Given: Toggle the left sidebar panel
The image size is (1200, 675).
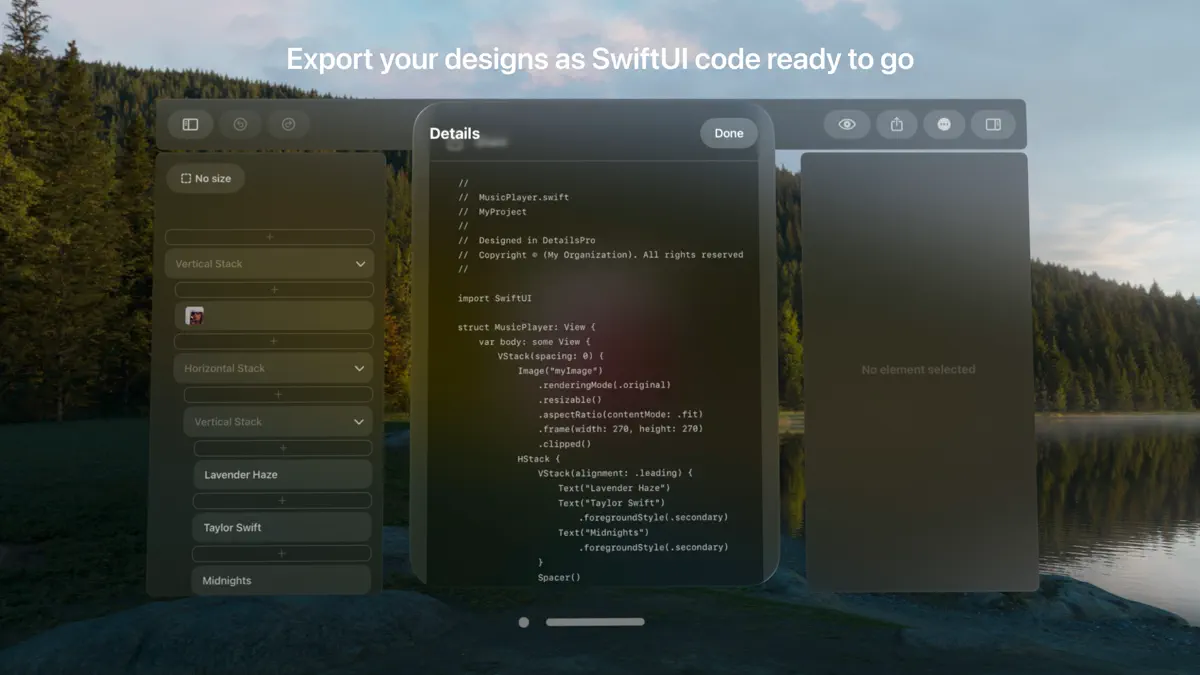Looking at the screenshot, I should pyautogui.click(x=189, y=124).
